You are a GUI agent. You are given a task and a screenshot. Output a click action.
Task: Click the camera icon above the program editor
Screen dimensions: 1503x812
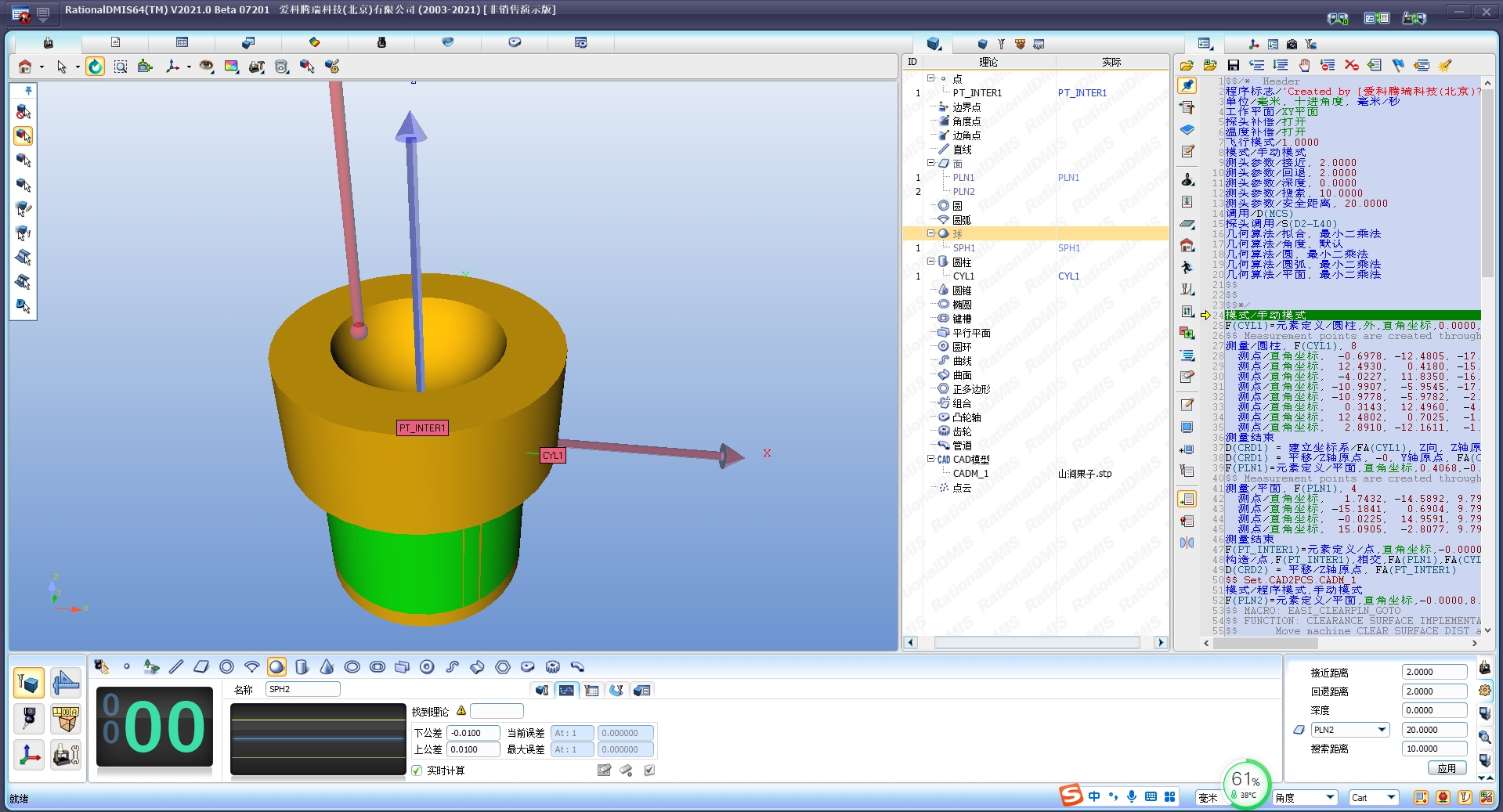pyautogui.click(x=1292, y=45)
